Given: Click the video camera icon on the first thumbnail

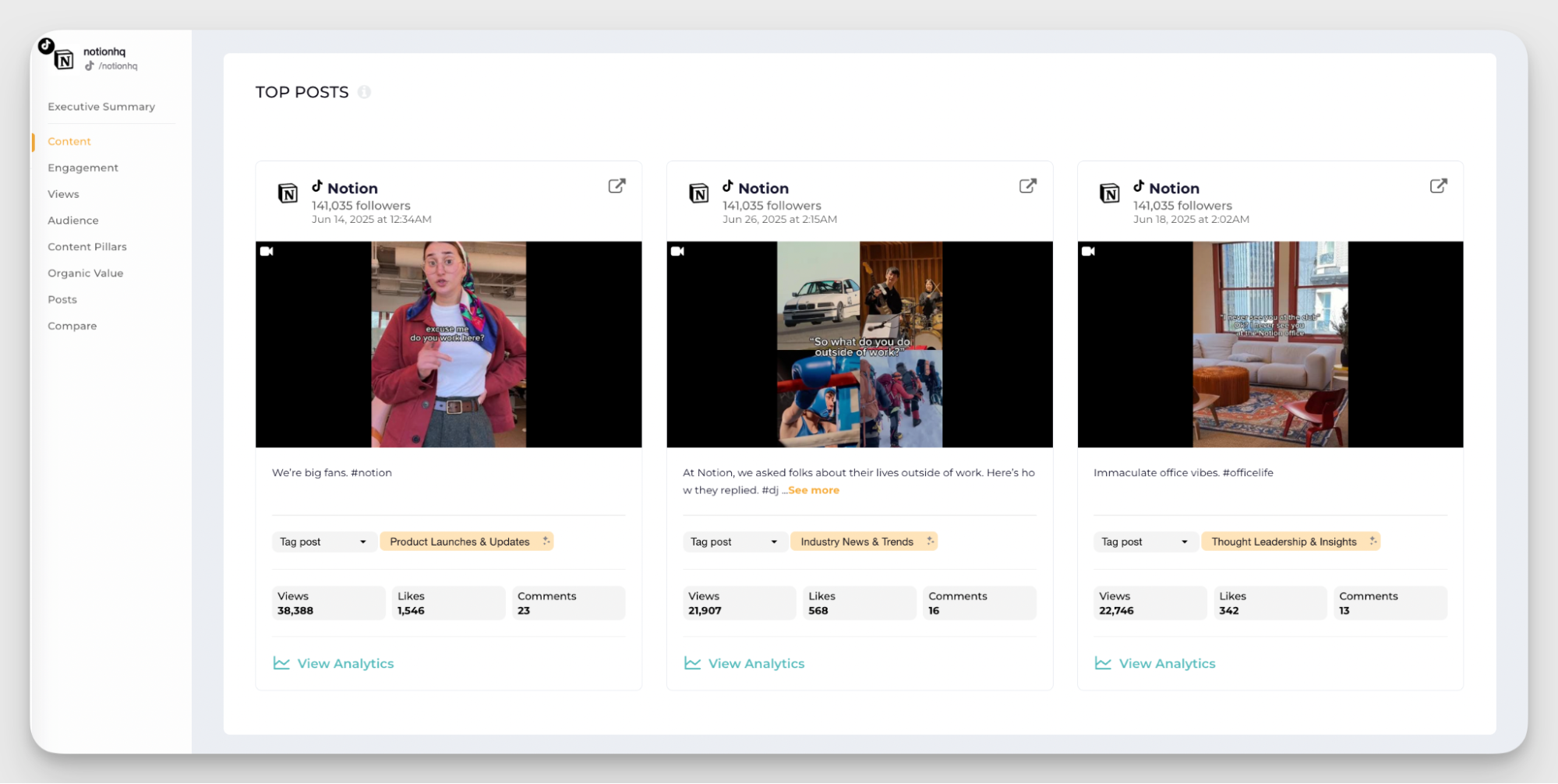Looking at the screenshot, I should pyautogui.click(x=267, y=252).
